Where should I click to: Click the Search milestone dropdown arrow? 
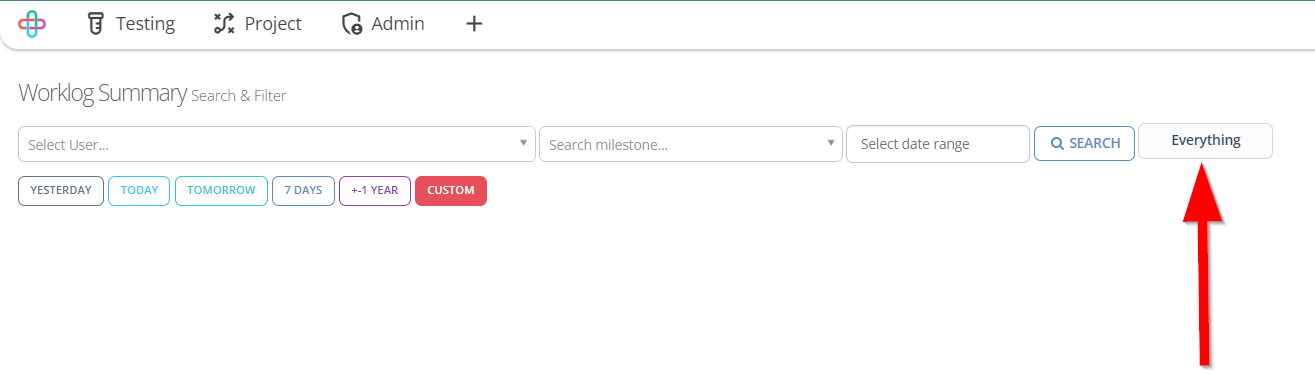click(830, 143)
